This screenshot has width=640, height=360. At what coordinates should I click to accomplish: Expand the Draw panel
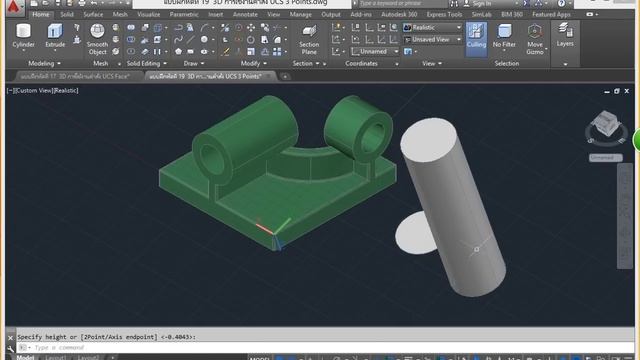pyautogui.click(x=194, y=63)
